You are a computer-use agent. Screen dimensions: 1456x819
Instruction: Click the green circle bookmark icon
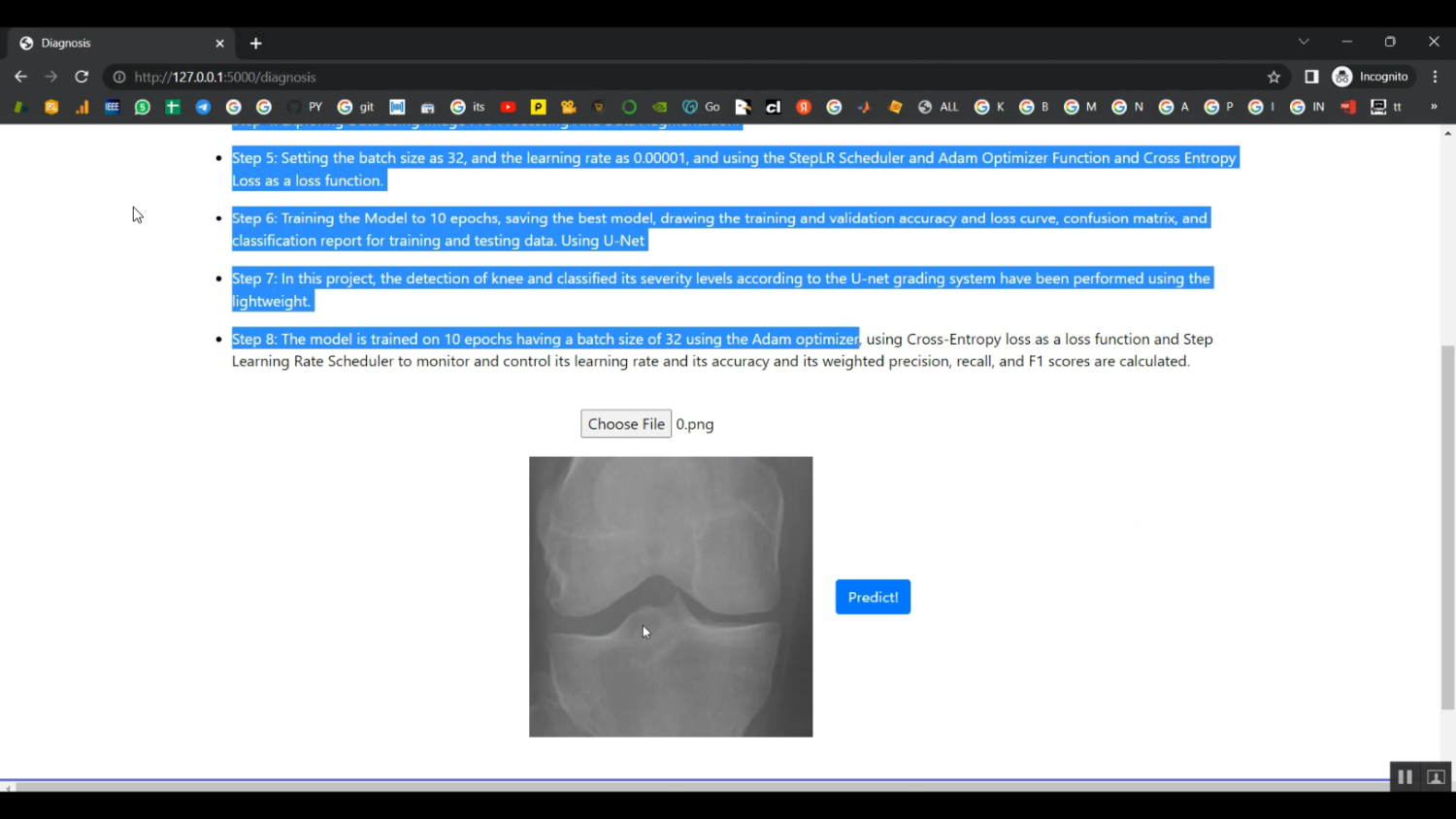[629, 107]
